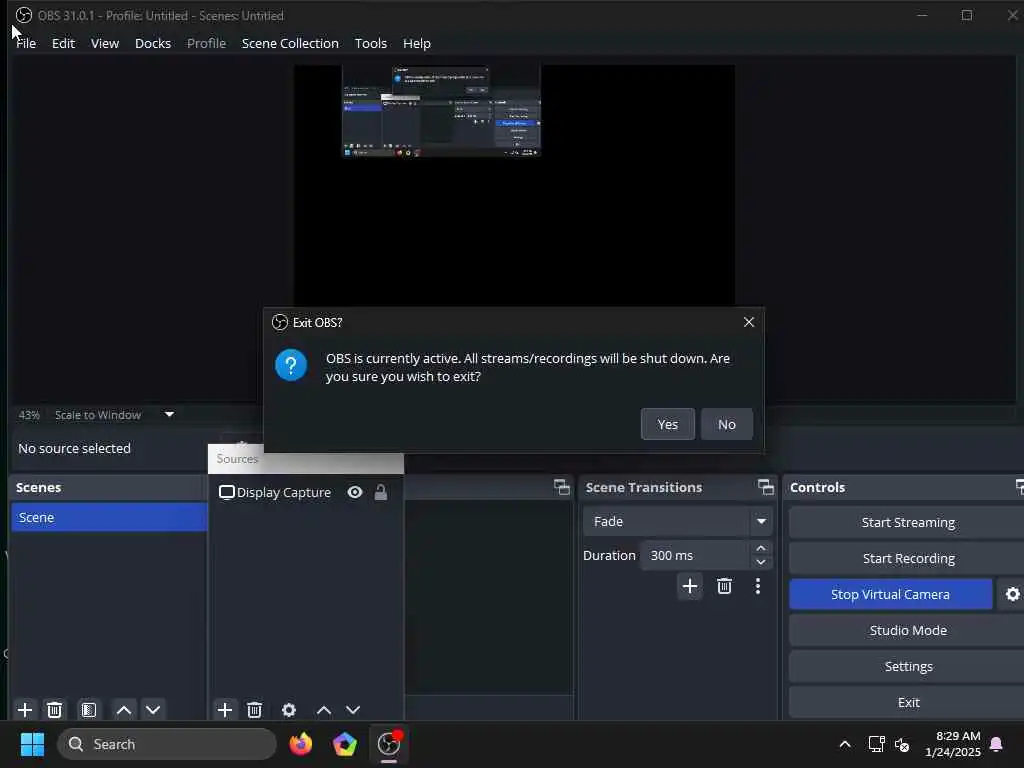Viewport: 1024px width, 768px height.
Task: Open the Help menu
Action: tap(417, 43)
